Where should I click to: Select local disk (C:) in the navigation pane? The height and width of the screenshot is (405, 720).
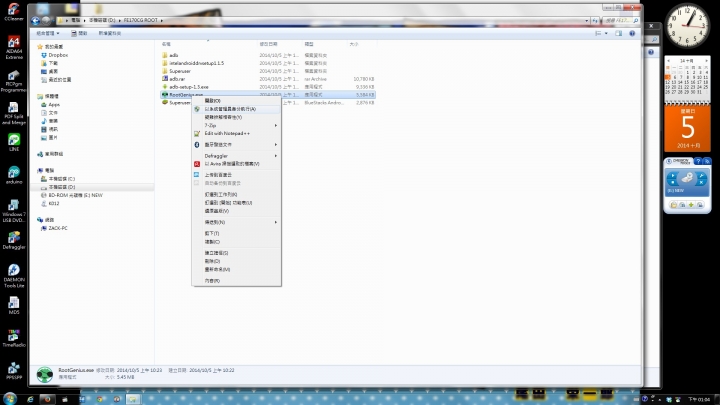click(62, 179)
